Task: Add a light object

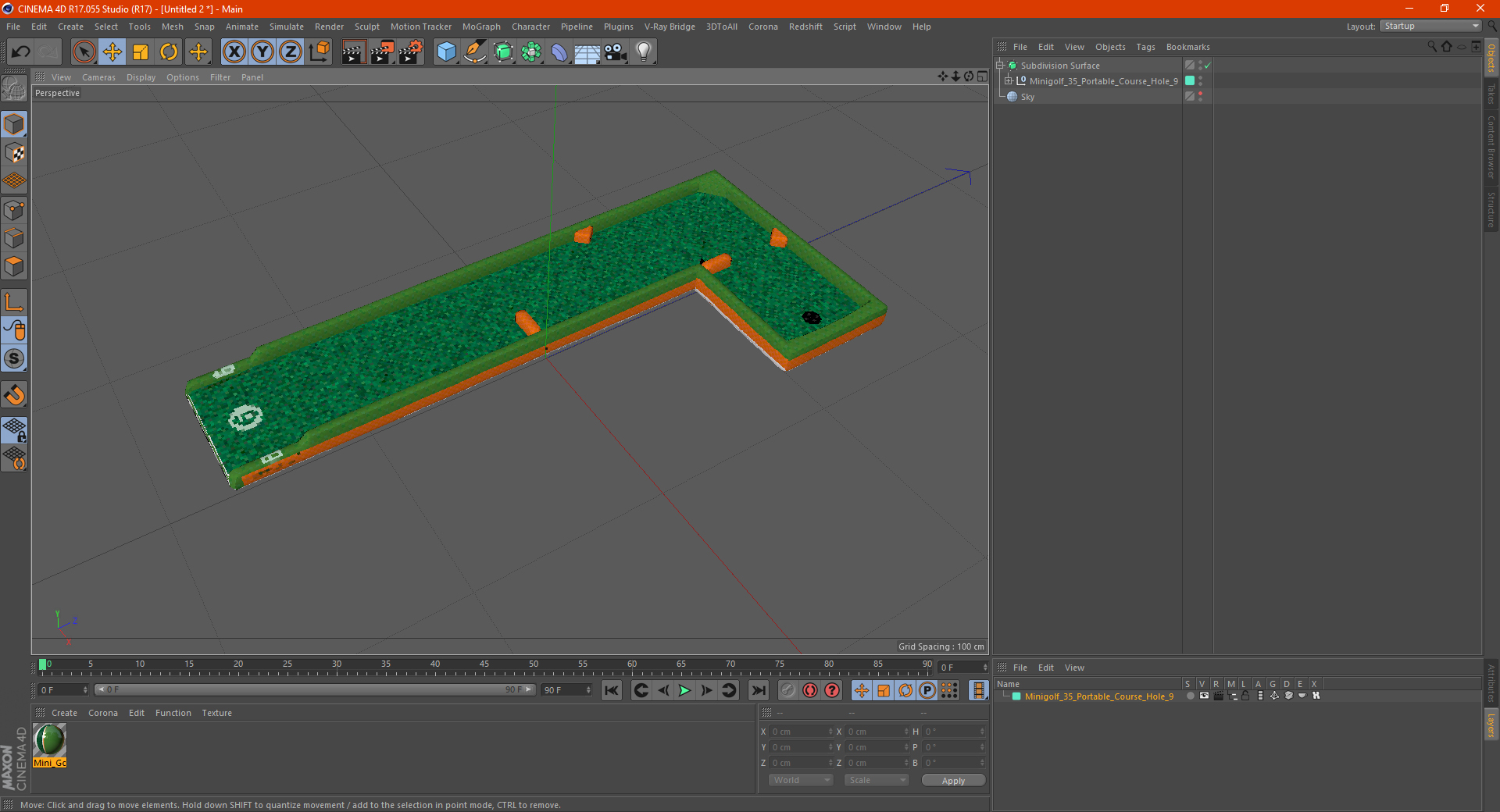Action: (x=644, y=52)
